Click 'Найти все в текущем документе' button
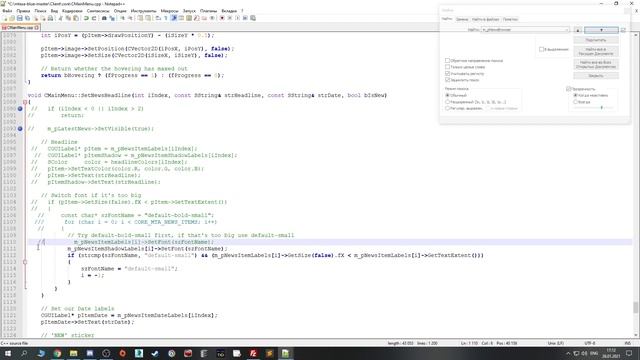 click(596, 51)
